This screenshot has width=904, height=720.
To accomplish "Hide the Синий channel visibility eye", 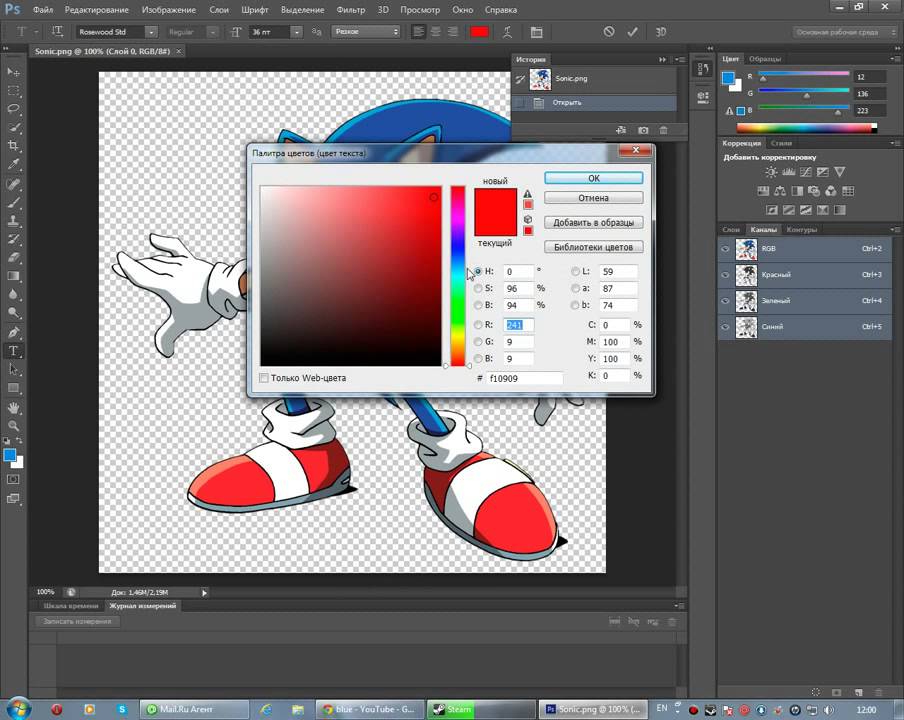I will click(725, 327).
